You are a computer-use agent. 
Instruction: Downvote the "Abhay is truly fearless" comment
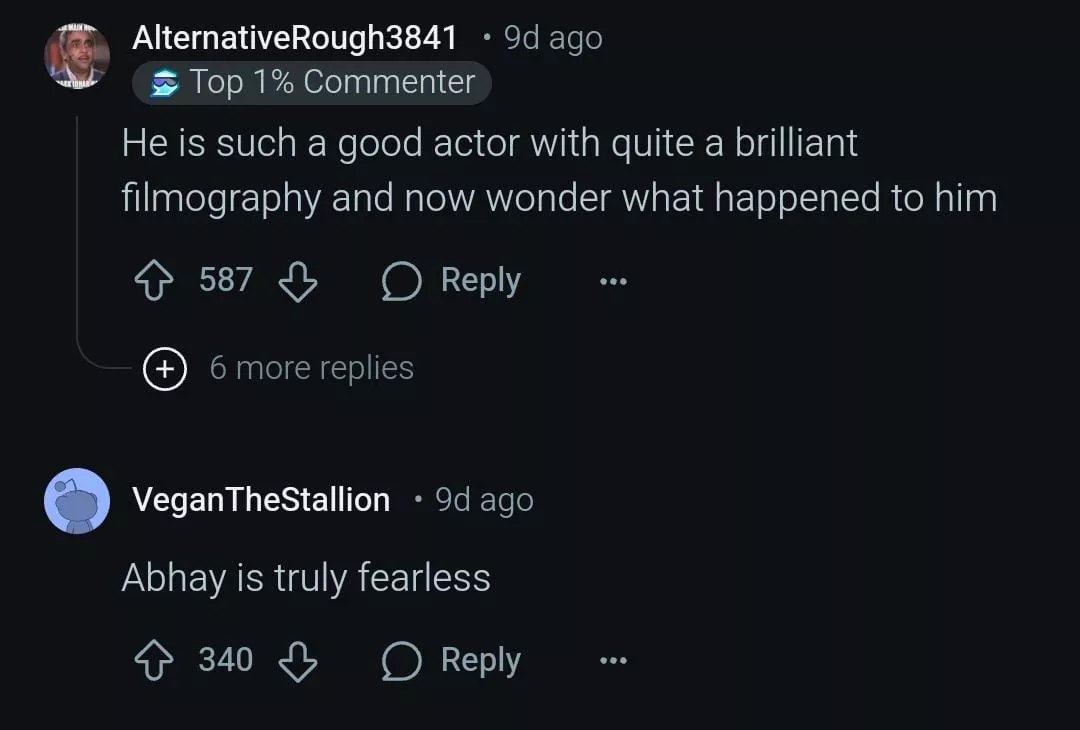(x=297, y=661)
